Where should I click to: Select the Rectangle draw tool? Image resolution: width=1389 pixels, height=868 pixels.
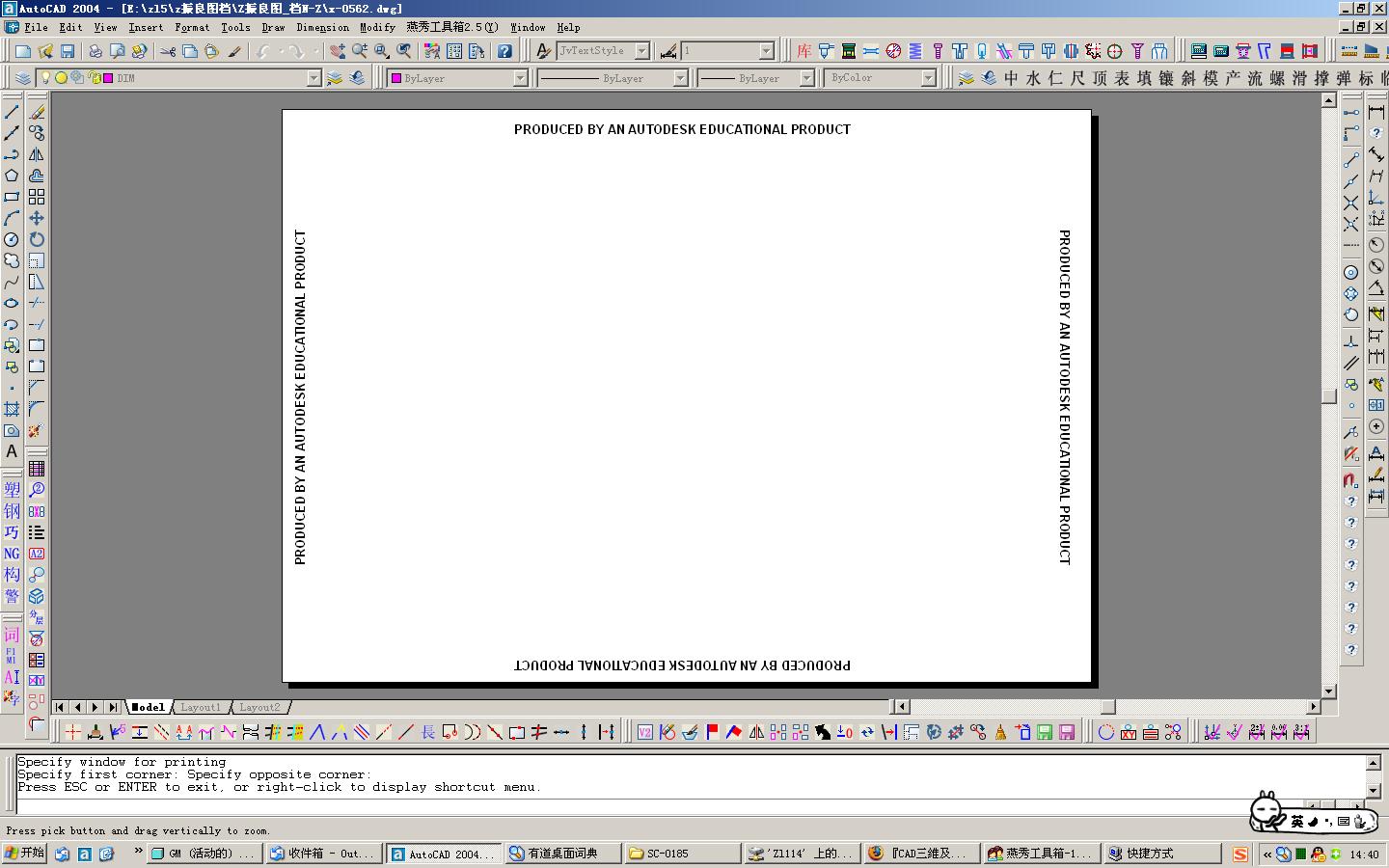12,197
